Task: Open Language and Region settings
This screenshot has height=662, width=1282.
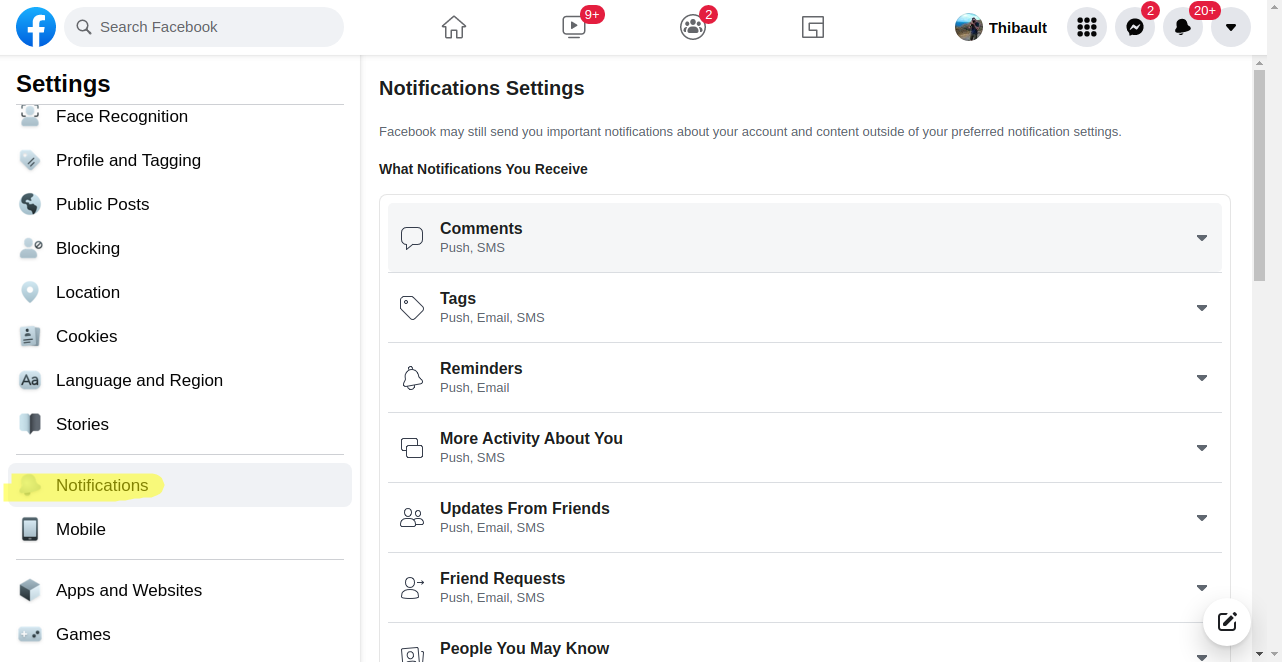Action: (x=180, y=380)
